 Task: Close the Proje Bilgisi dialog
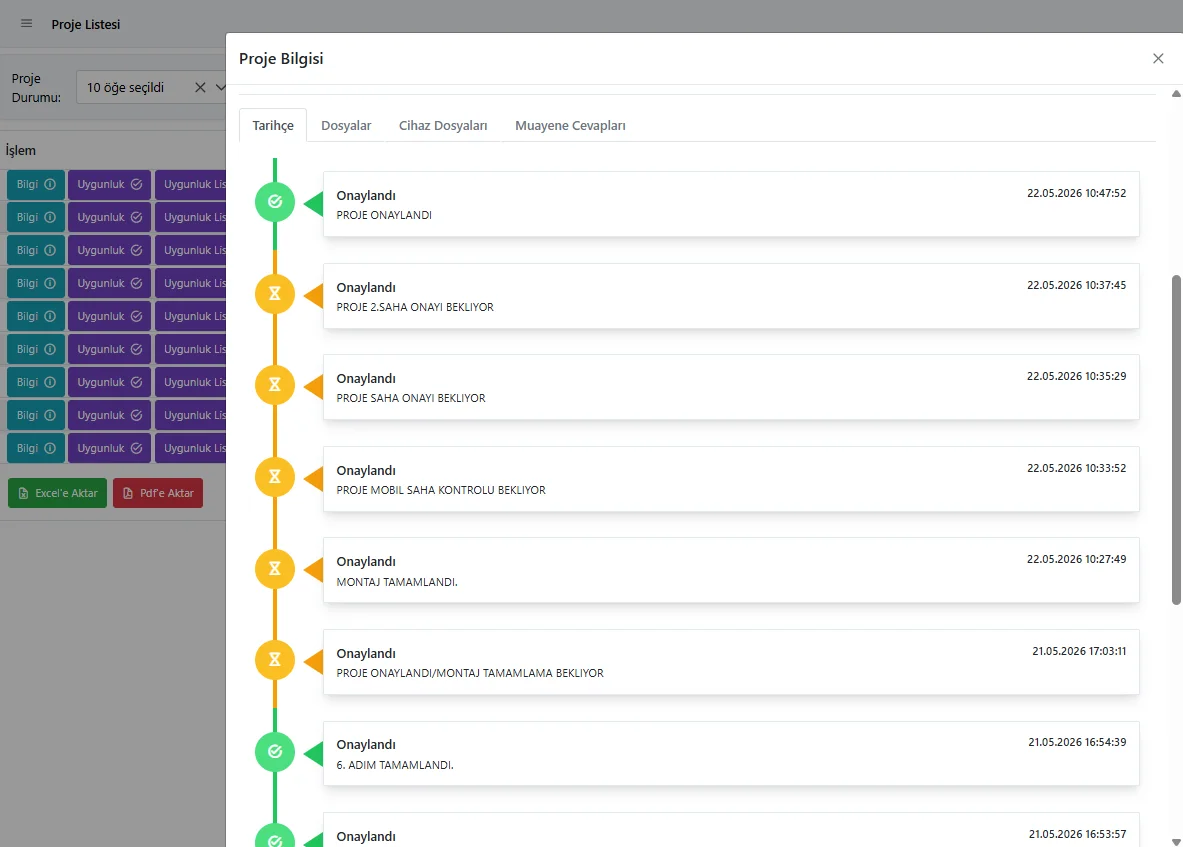tap(1158, 58)
